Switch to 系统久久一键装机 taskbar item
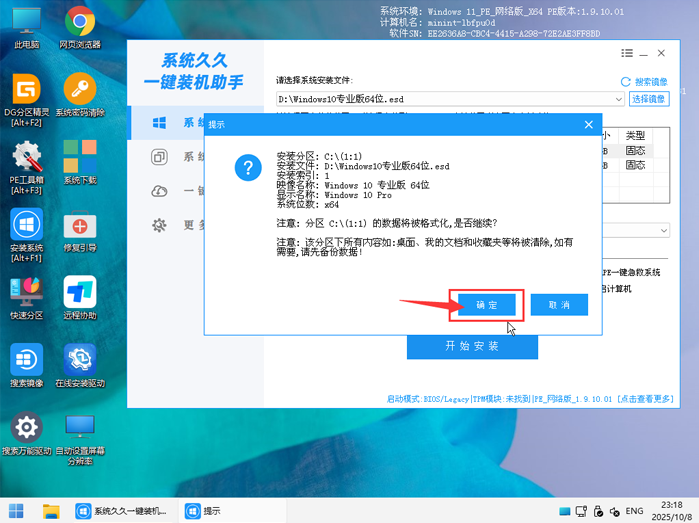Viewport: 699px width, 523px height. [124, 510]
